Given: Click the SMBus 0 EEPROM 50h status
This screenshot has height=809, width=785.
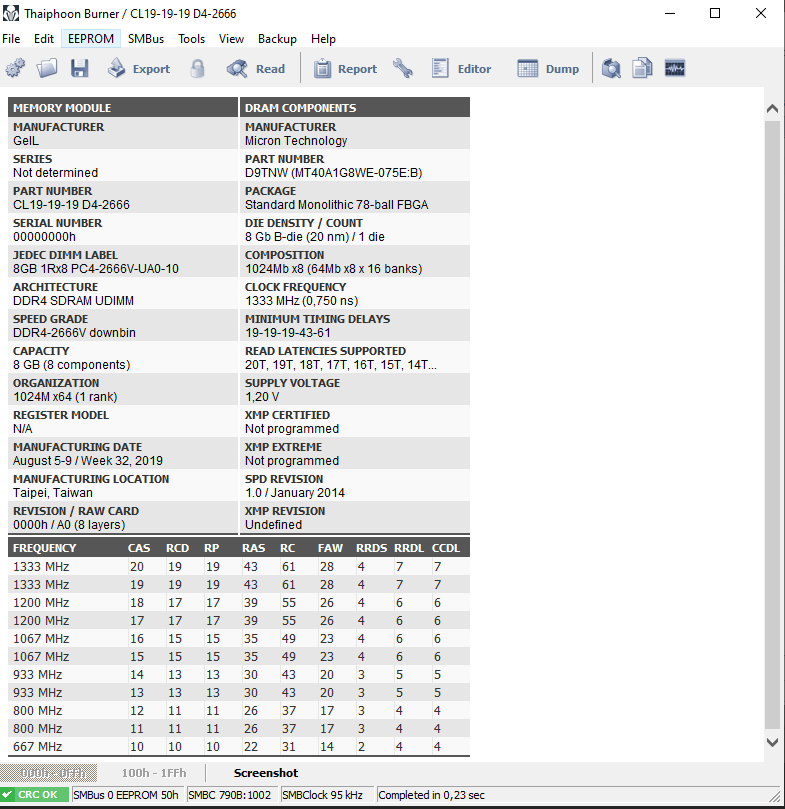Looking at the screenshot, I should pyautogui.click(x=126, y=795).
